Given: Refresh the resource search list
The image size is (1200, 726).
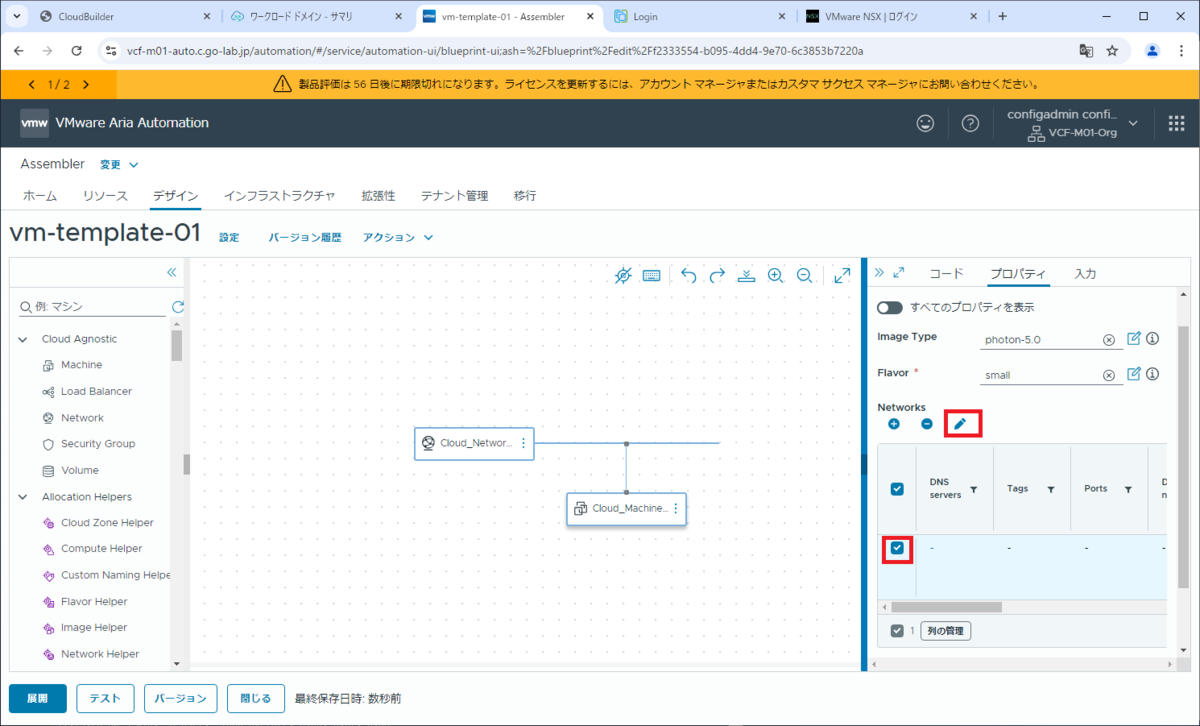Looking at the screenshot, I should tap(178, 307).
